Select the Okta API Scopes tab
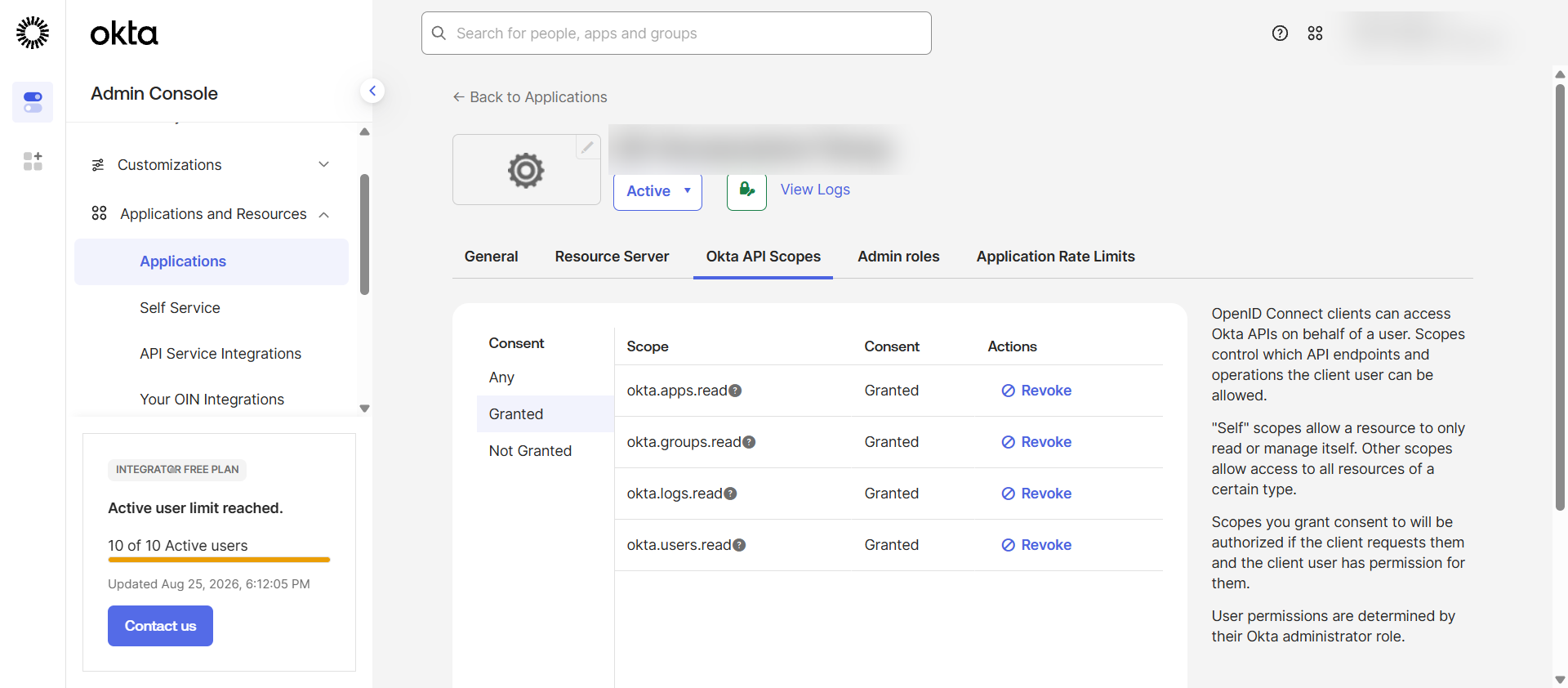 pos(763,257)
